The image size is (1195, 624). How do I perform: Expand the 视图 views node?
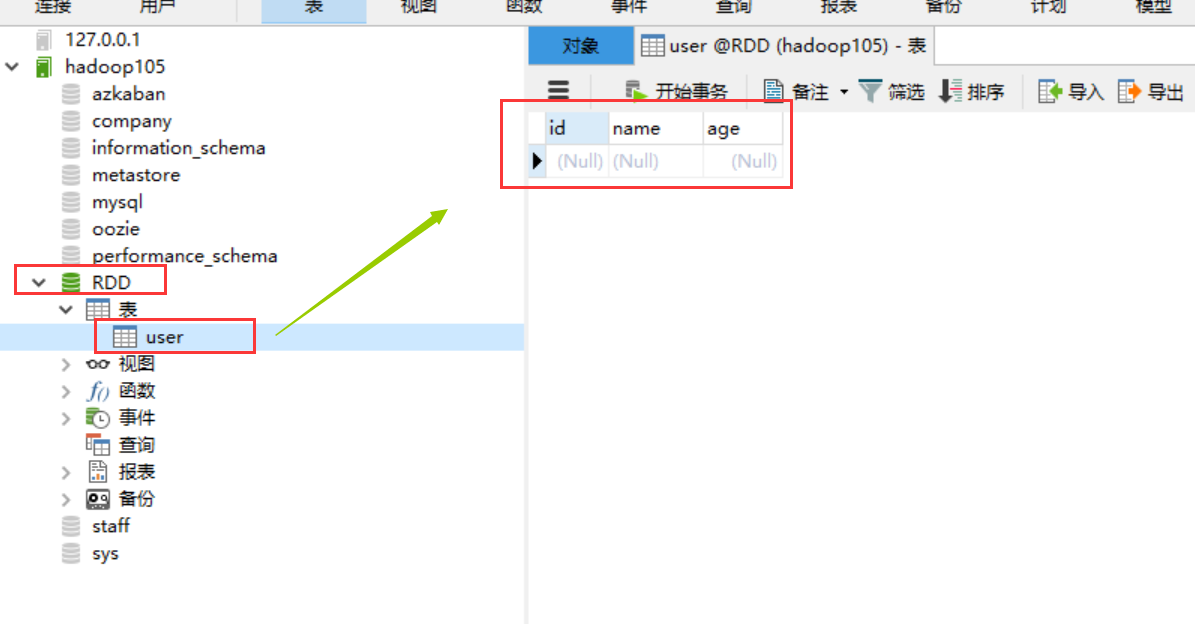click(x=66, y=364)
